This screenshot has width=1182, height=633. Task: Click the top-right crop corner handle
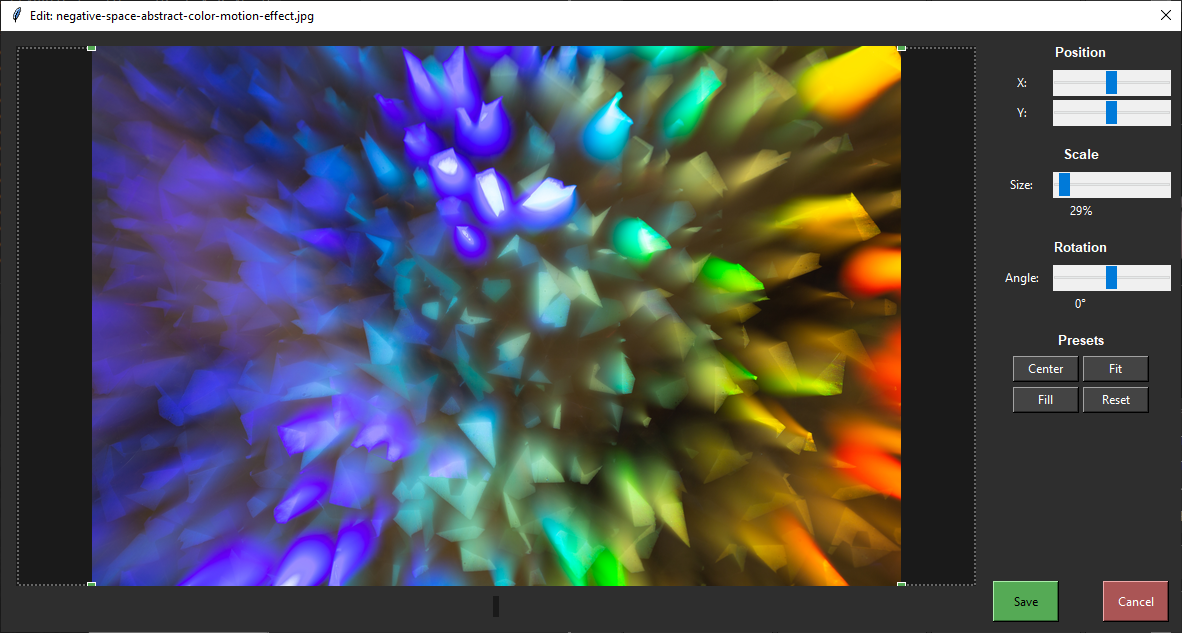pos(901,47)
